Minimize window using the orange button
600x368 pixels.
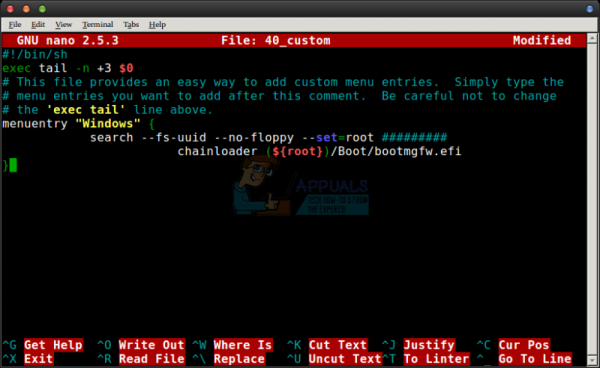pos(26,8)
